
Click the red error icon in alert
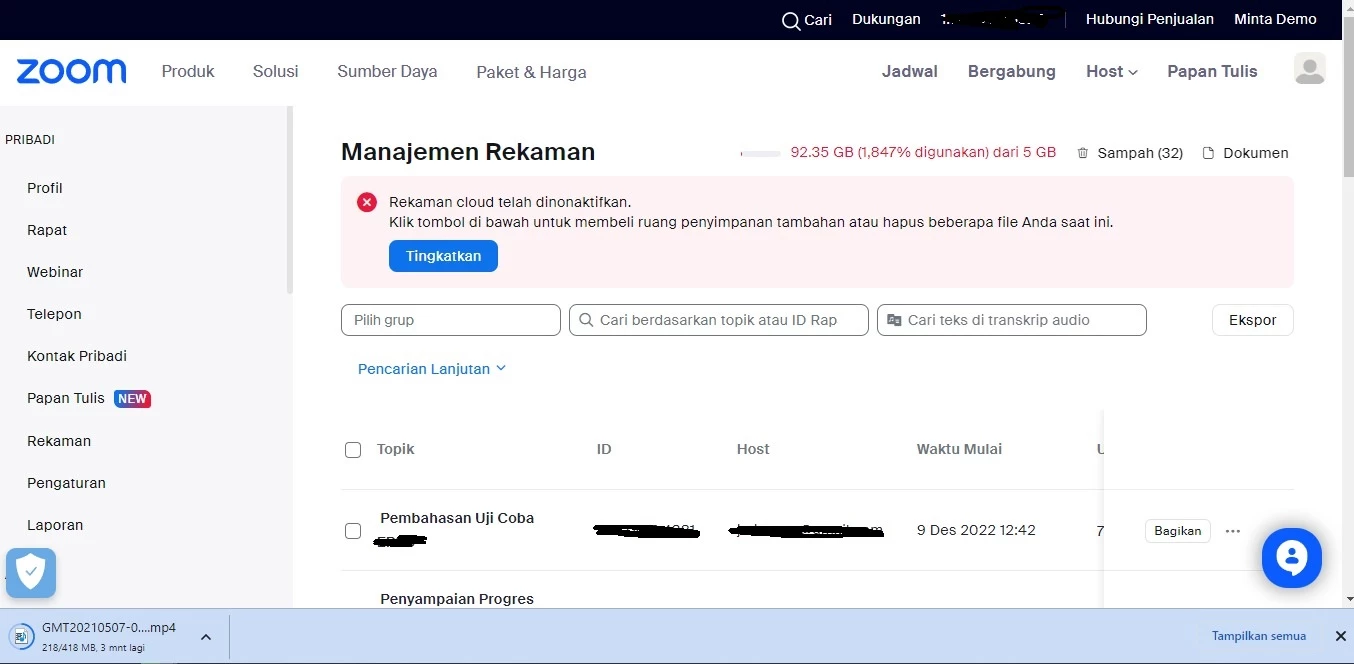tap(367, 202)
